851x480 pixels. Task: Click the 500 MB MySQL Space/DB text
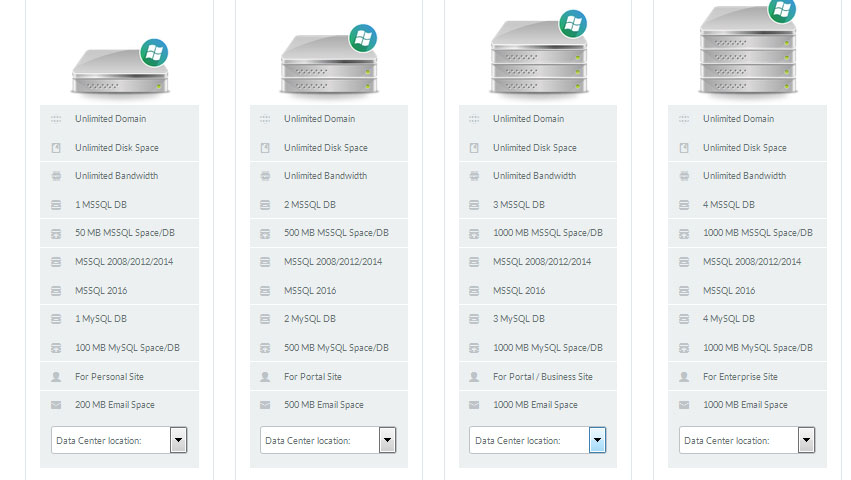(x=336, y=348)
